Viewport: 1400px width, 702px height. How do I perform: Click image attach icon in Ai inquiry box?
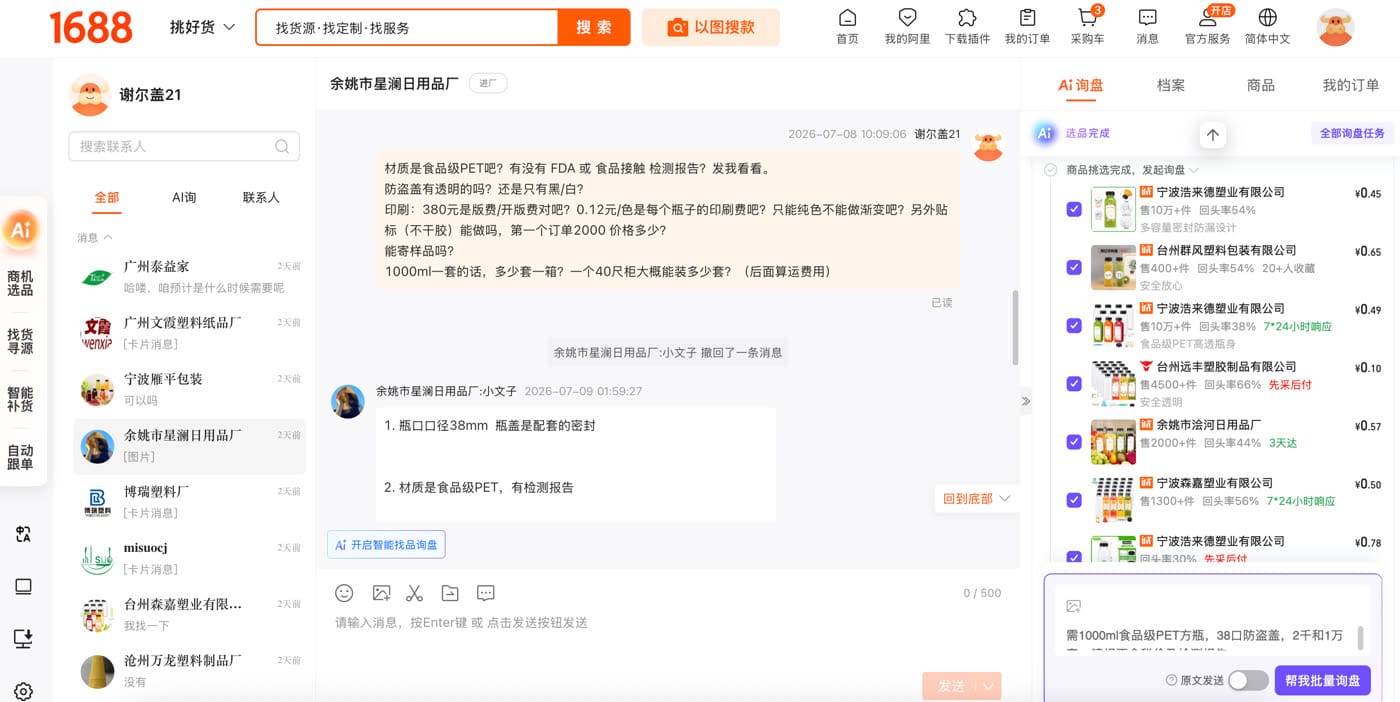[1074, 606]
